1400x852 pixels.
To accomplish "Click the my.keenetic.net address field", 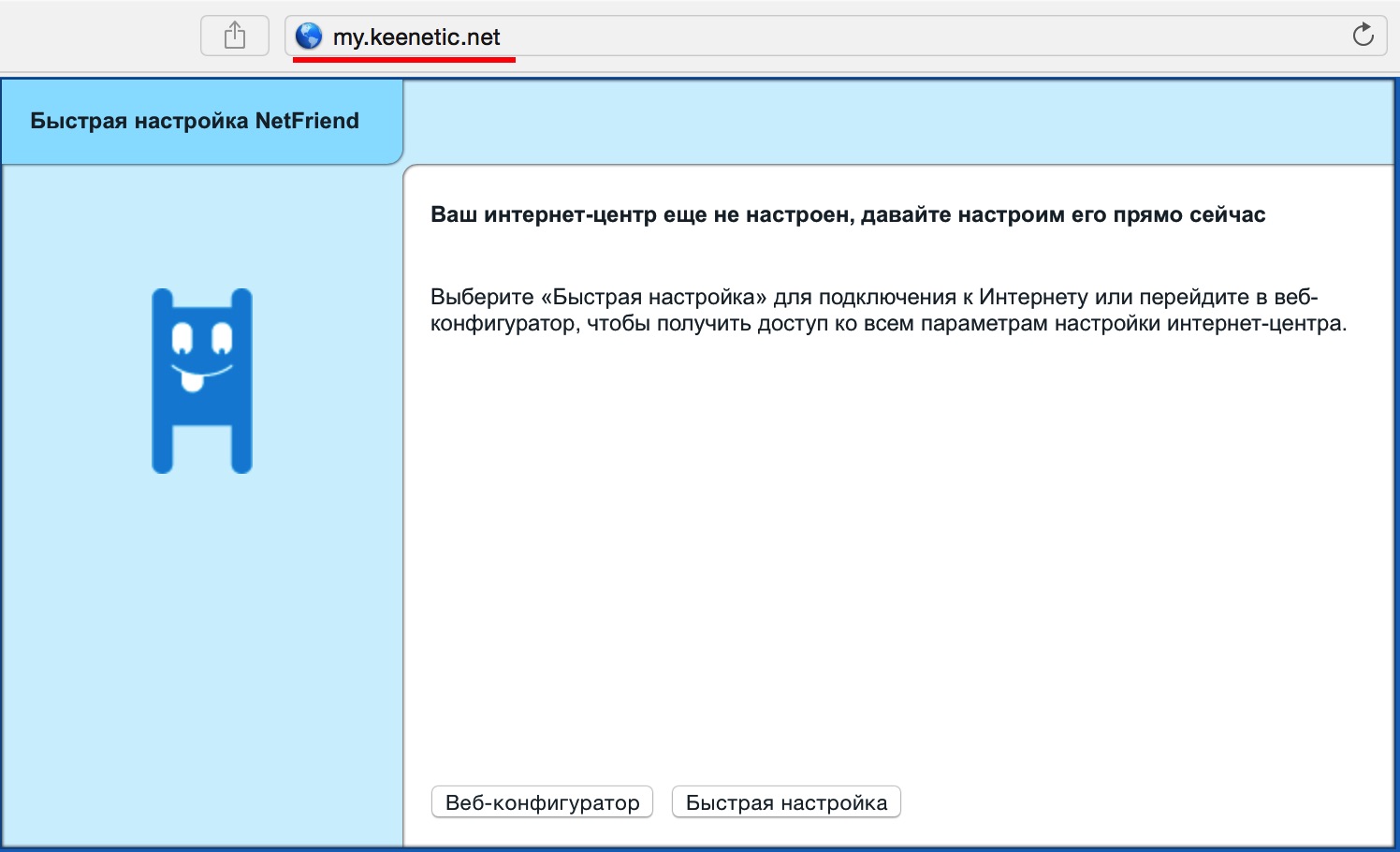I will 836,37.
